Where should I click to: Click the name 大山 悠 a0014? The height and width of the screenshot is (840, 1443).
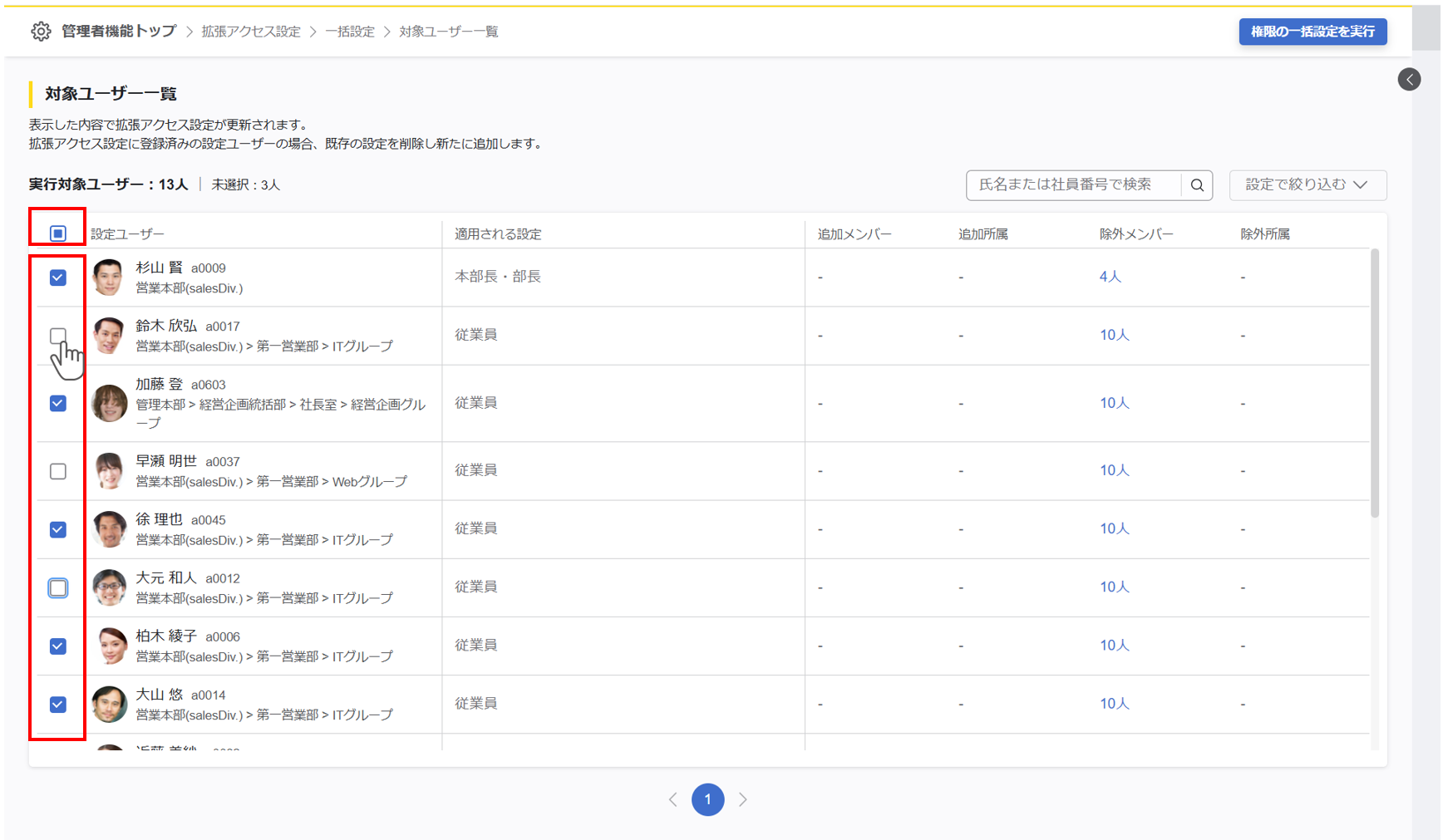click(x=180, y=694)
